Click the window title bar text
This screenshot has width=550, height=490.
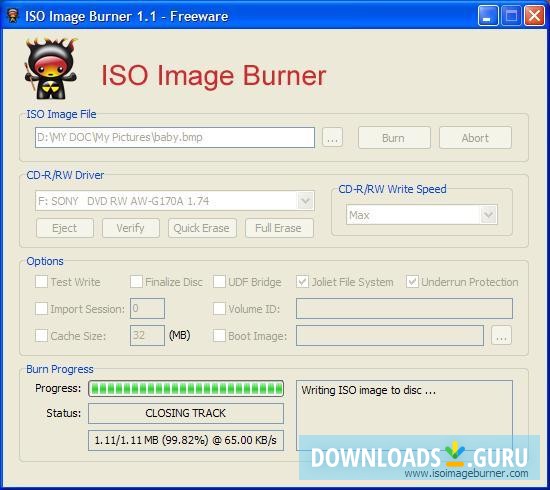(x=127, y=16)
